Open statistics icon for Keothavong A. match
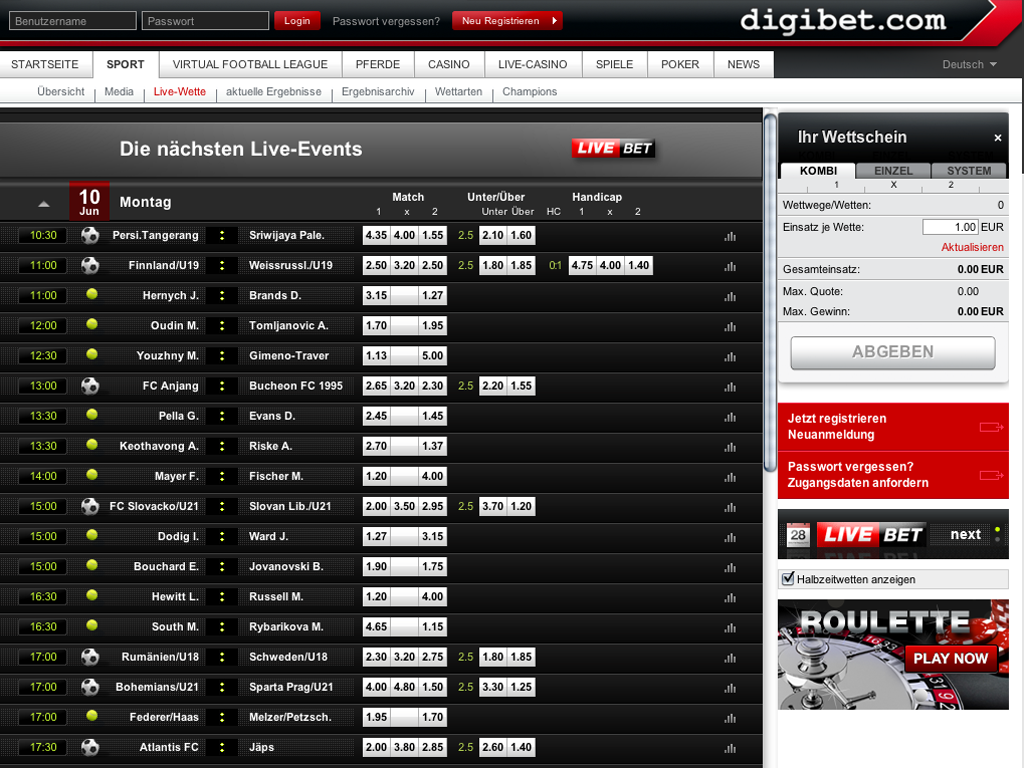 point(730,447)
